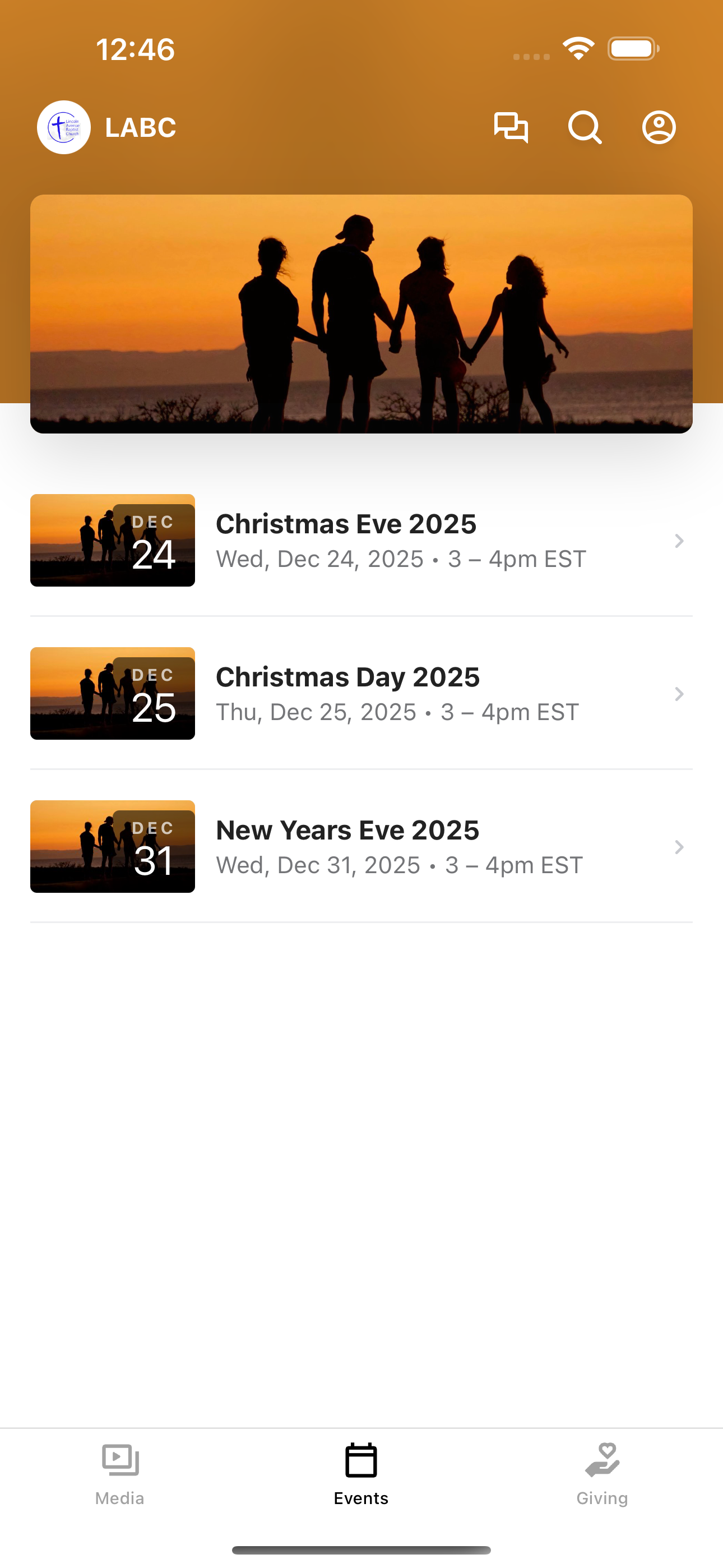The width and height of the screenshot is (723, 1568).
Task: Tap the LABC church logo
Action: tap(64, 127)
